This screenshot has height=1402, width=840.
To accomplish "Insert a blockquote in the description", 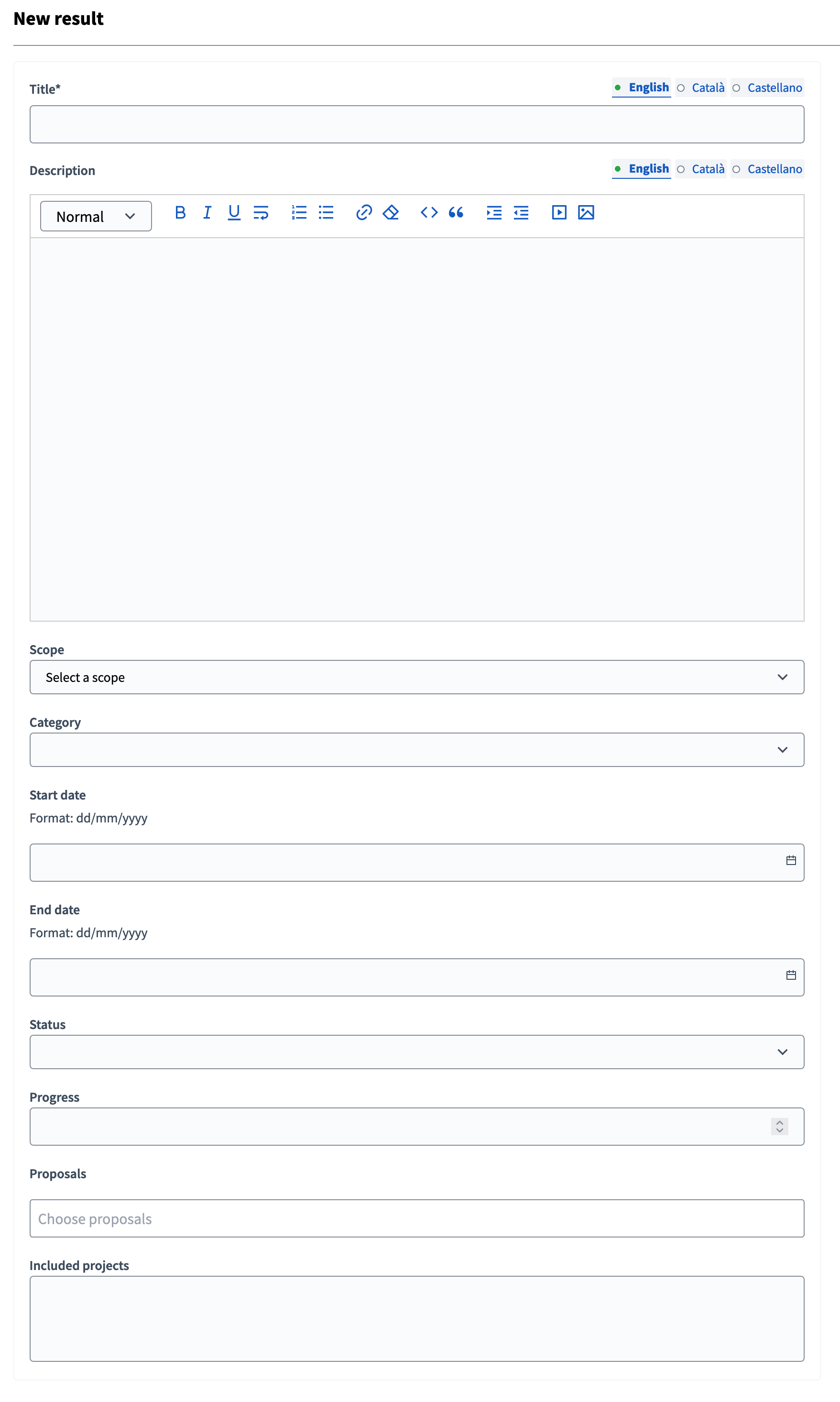I will 456,213.
